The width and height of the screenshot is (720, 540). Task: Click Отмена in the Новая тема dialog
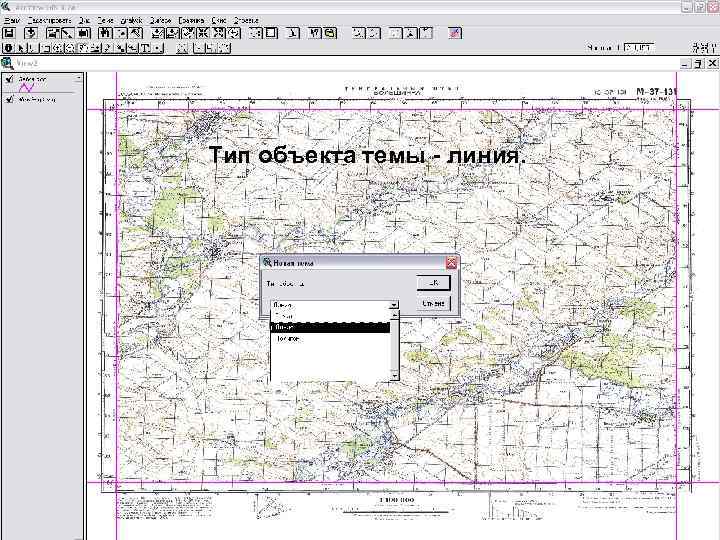[433, 303]
